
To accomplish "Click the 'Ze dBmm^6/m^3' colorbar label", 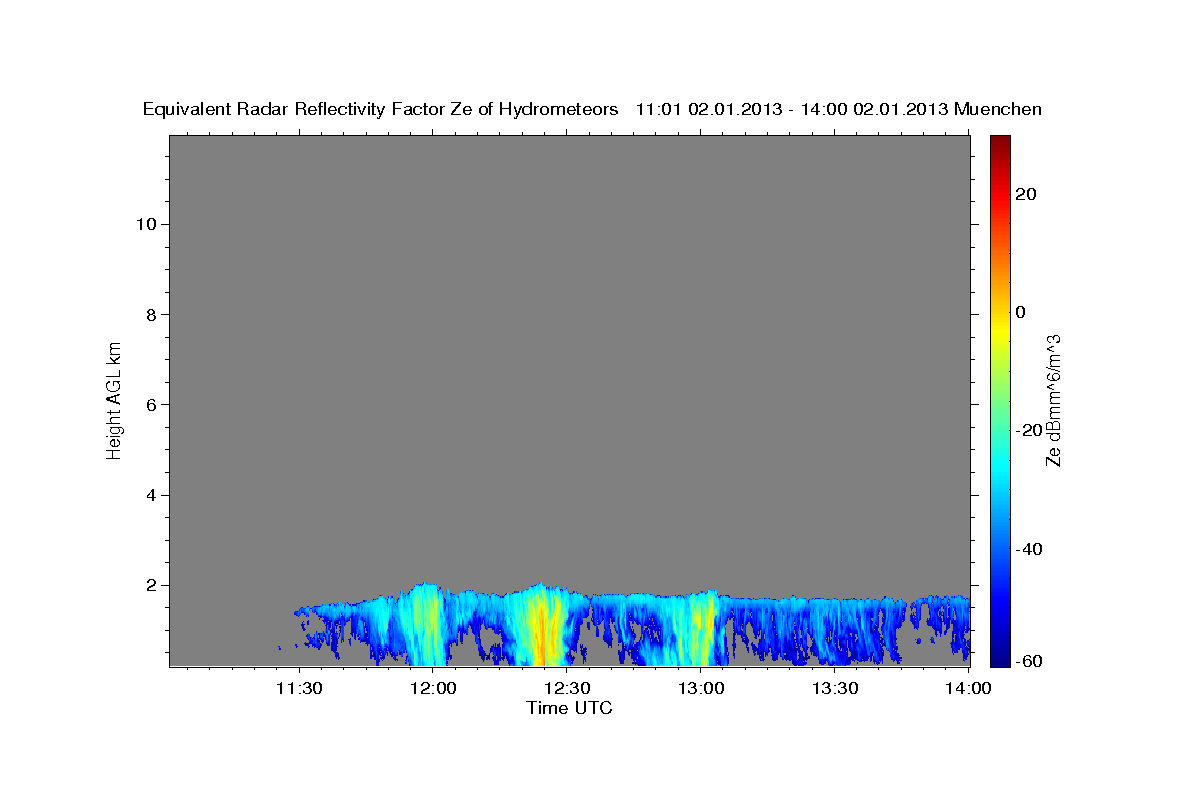I will tap(1053, 399).
